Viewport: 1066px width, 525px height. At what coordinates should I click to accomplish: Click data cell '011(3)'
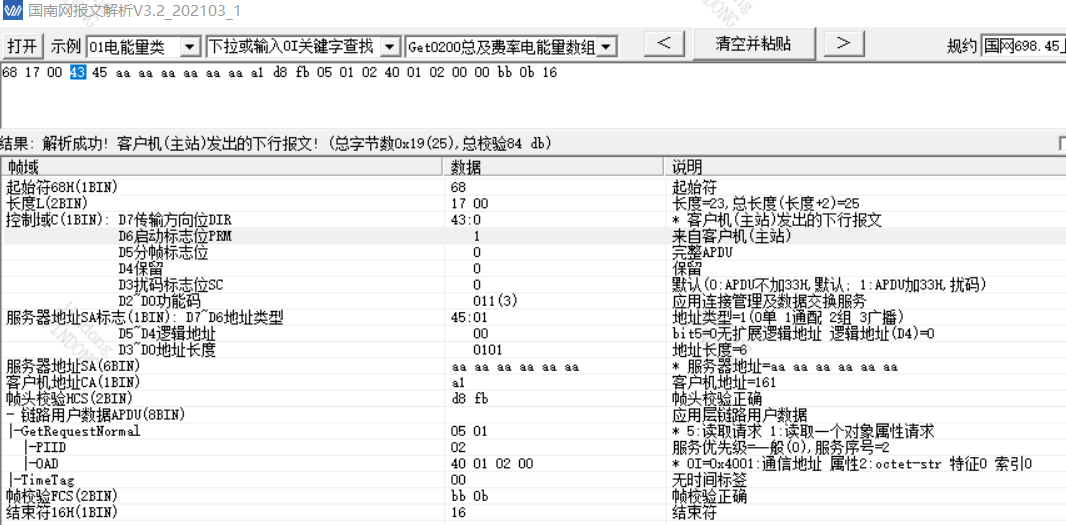(496, 301)
